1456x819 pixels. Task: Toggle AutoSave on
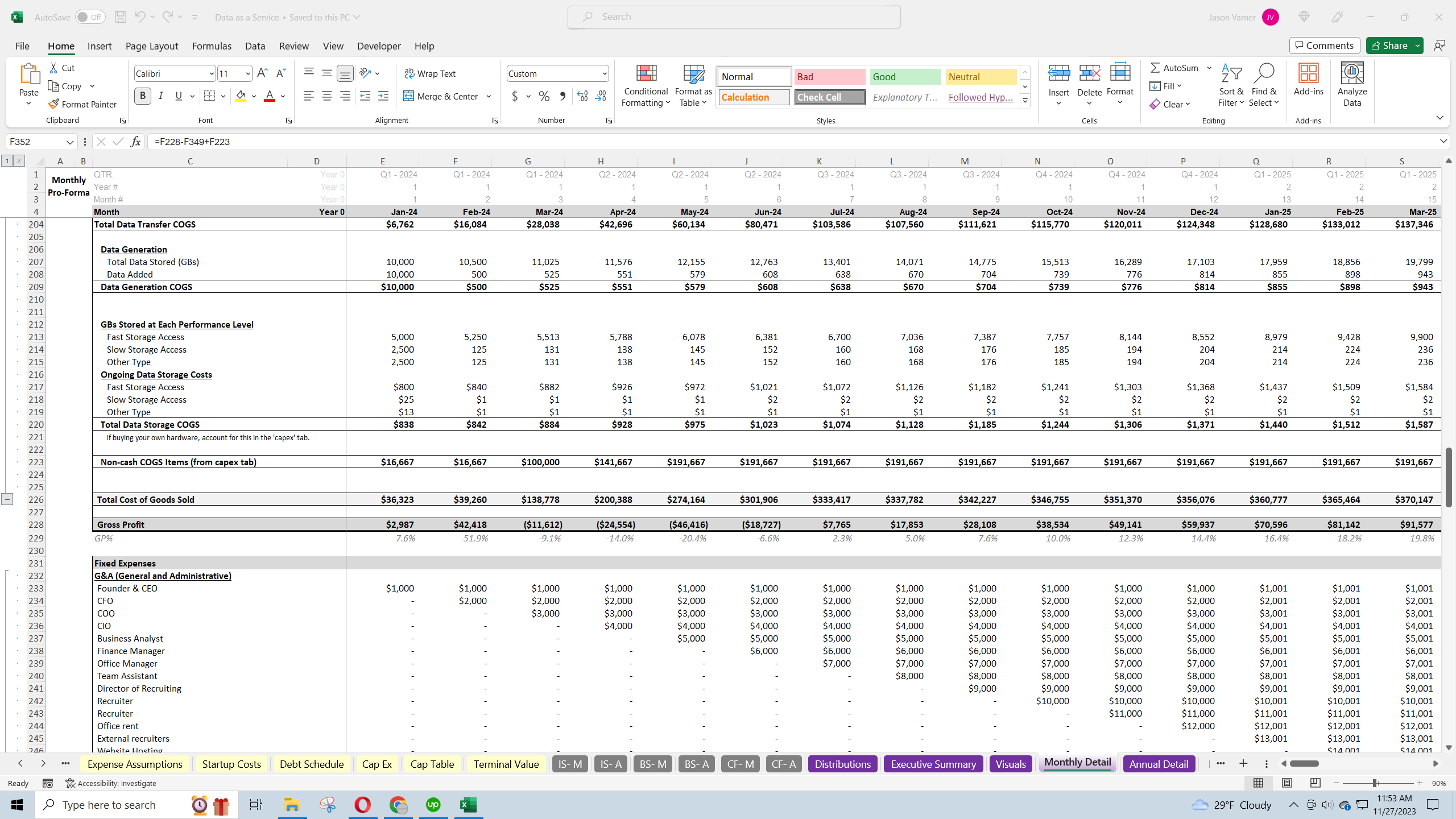pos(89,17)
